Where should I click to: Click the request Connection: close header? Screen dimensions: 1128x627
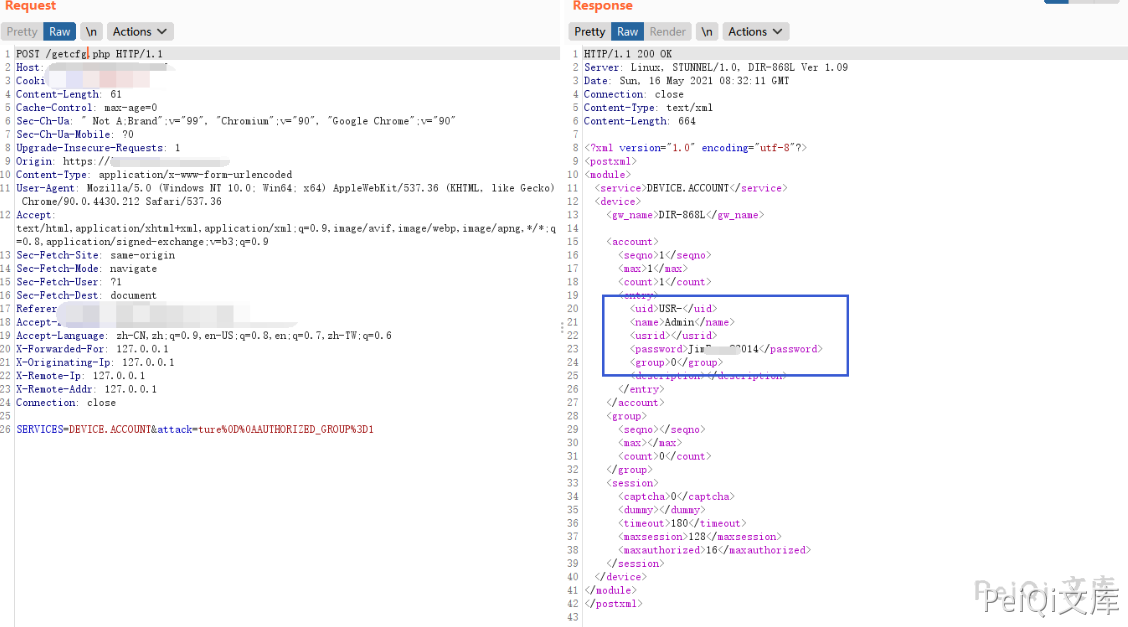point(66,403)
